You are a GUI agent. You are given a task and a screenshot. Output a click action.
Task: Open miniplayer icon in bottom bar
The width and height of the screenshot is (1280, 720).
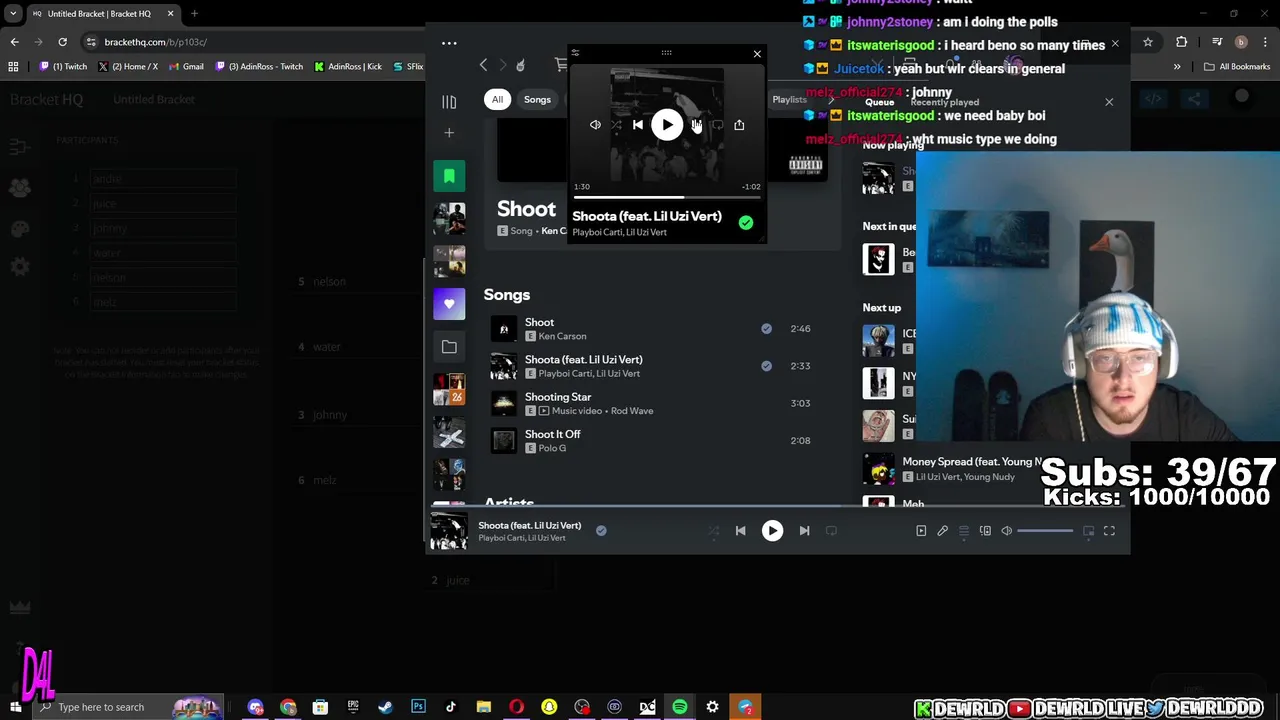pos(1088,531)
